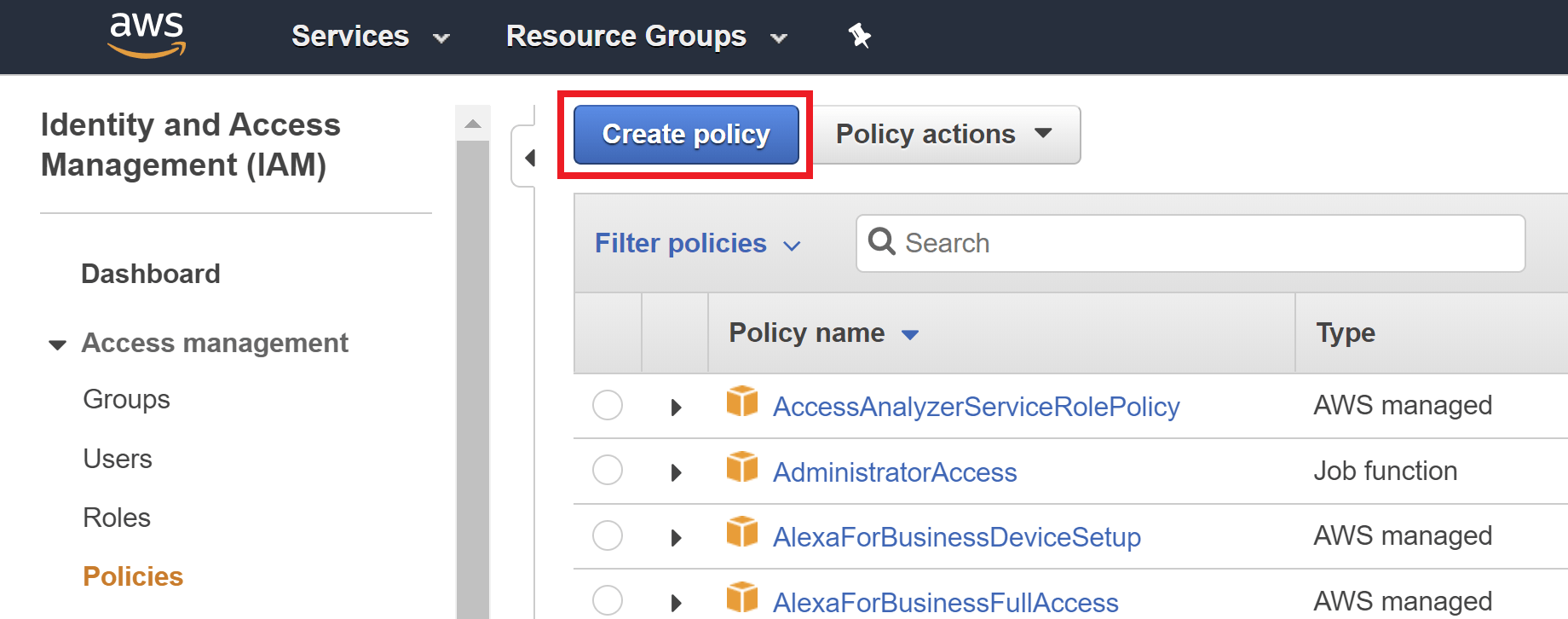Click AWS managed cell for AccessAnalyzerServiceRolePolicy
The image size is (1568, 619).
coord(1403,405)
